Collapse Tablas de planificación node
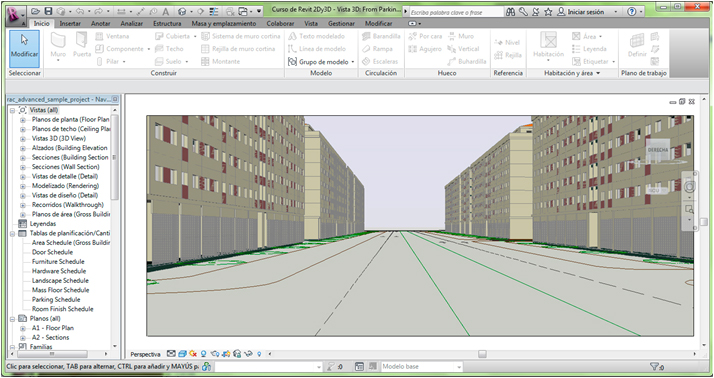 (x=12, y=234)
